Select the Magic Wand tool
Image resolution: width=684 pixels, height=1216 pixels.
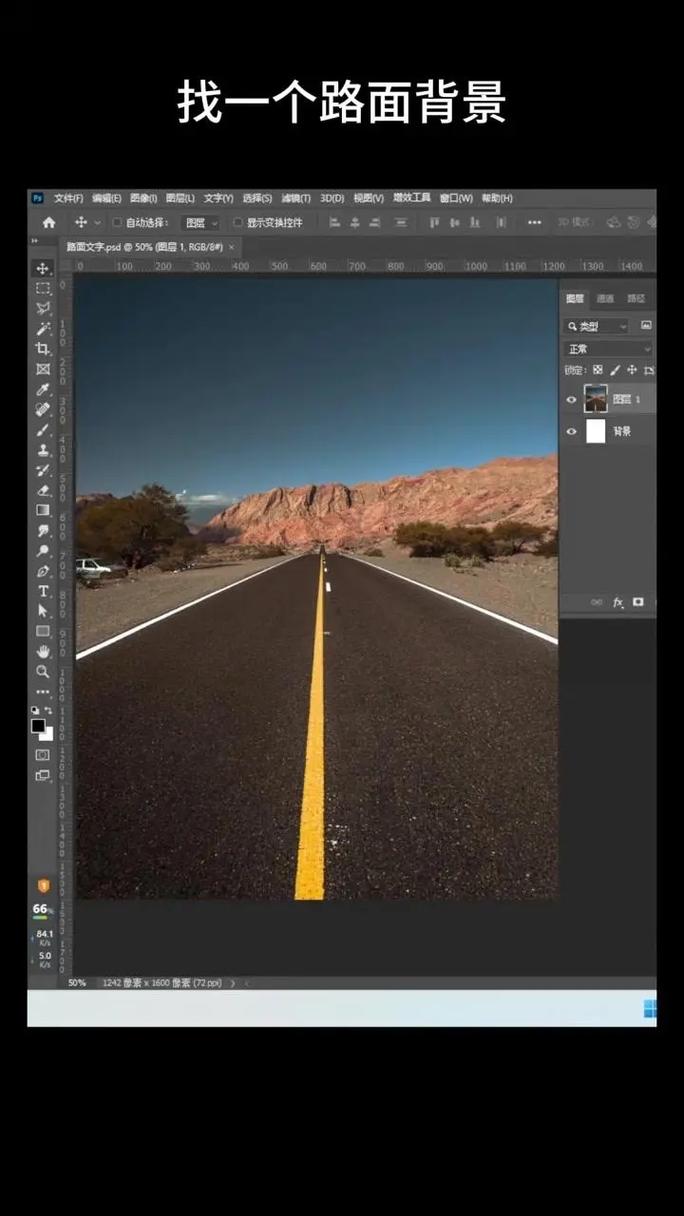click(x=43, y=329)
